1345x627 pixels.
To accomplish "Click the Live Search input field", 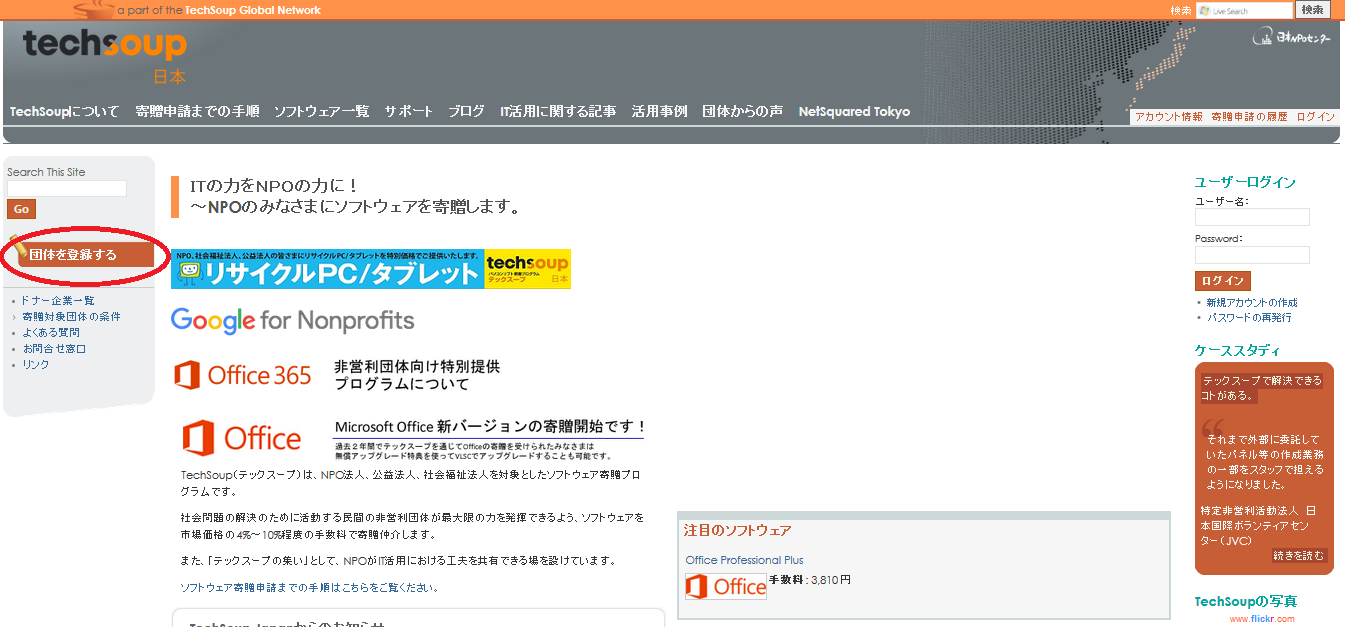I will [1244, 10].
